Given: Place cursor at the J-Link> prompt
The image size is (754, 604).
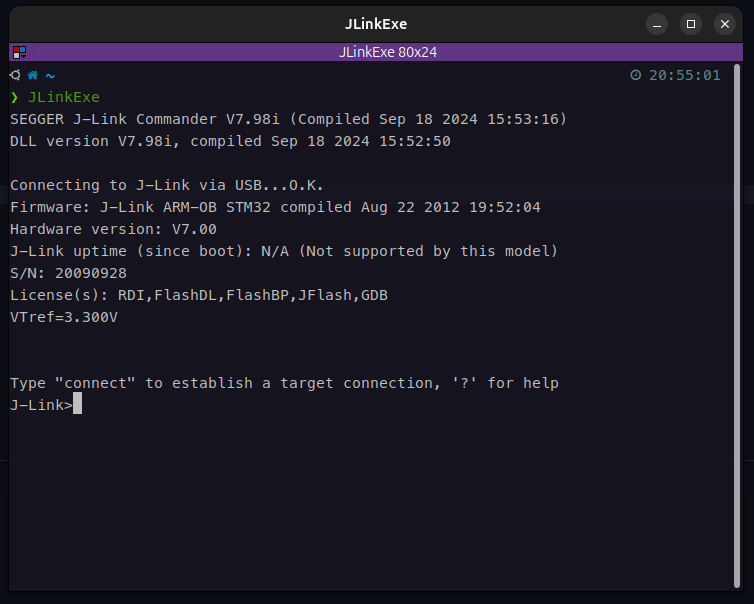Looking at the screenshot, I should coord(77,405).
